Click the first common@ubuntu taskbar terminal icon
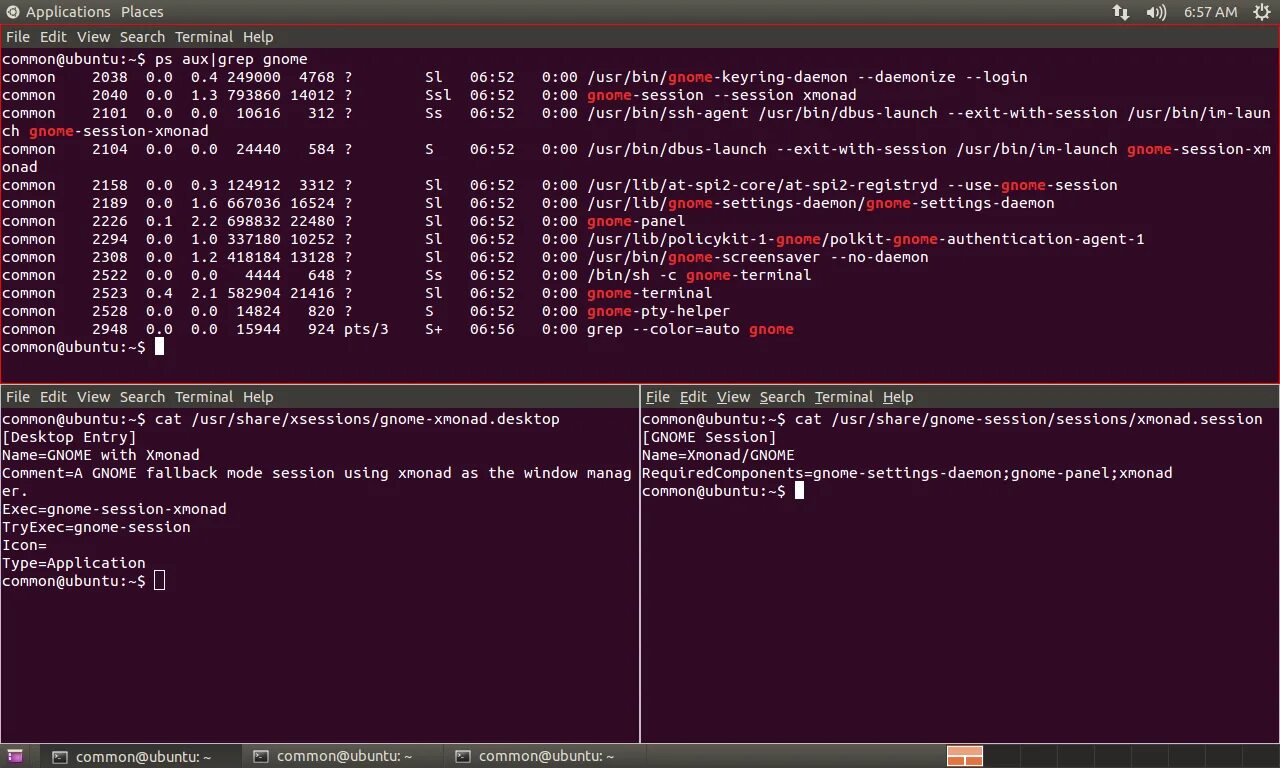Screen dimensions: 1280x768 pos(60,757)
